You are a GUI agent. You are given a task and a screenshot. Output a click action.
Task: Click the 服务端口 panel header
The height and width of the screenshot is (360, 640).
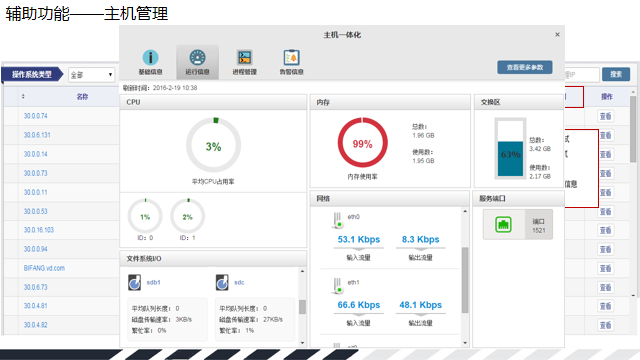tap(518, 198)
